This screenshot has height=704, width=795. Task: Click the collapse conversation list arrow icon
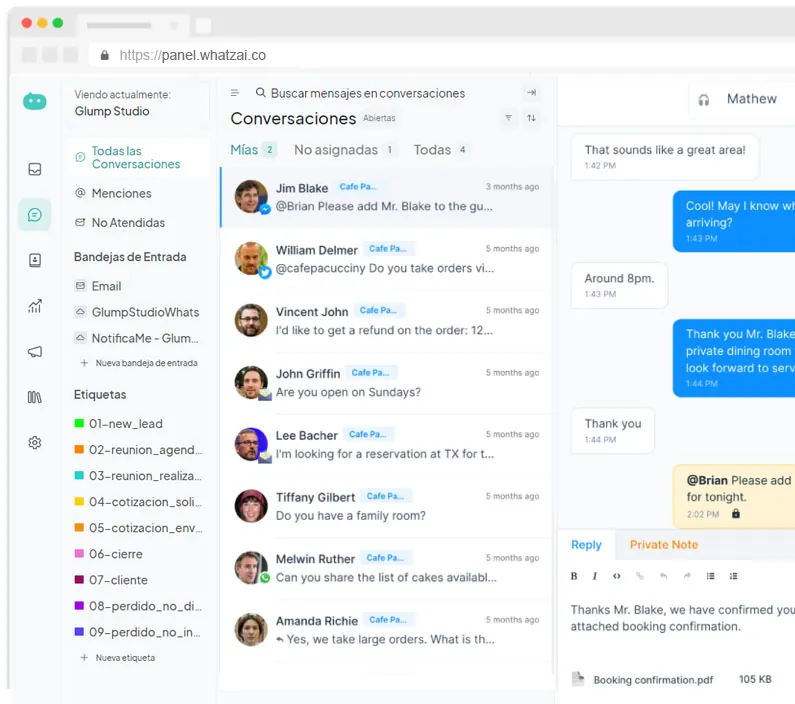531,92
